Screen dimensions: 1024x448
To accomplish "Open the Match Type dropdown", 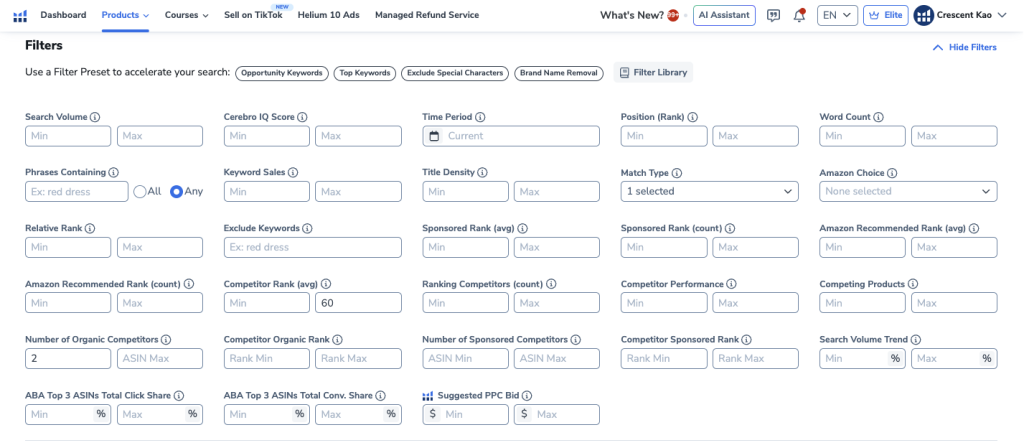I will (709, 191).
